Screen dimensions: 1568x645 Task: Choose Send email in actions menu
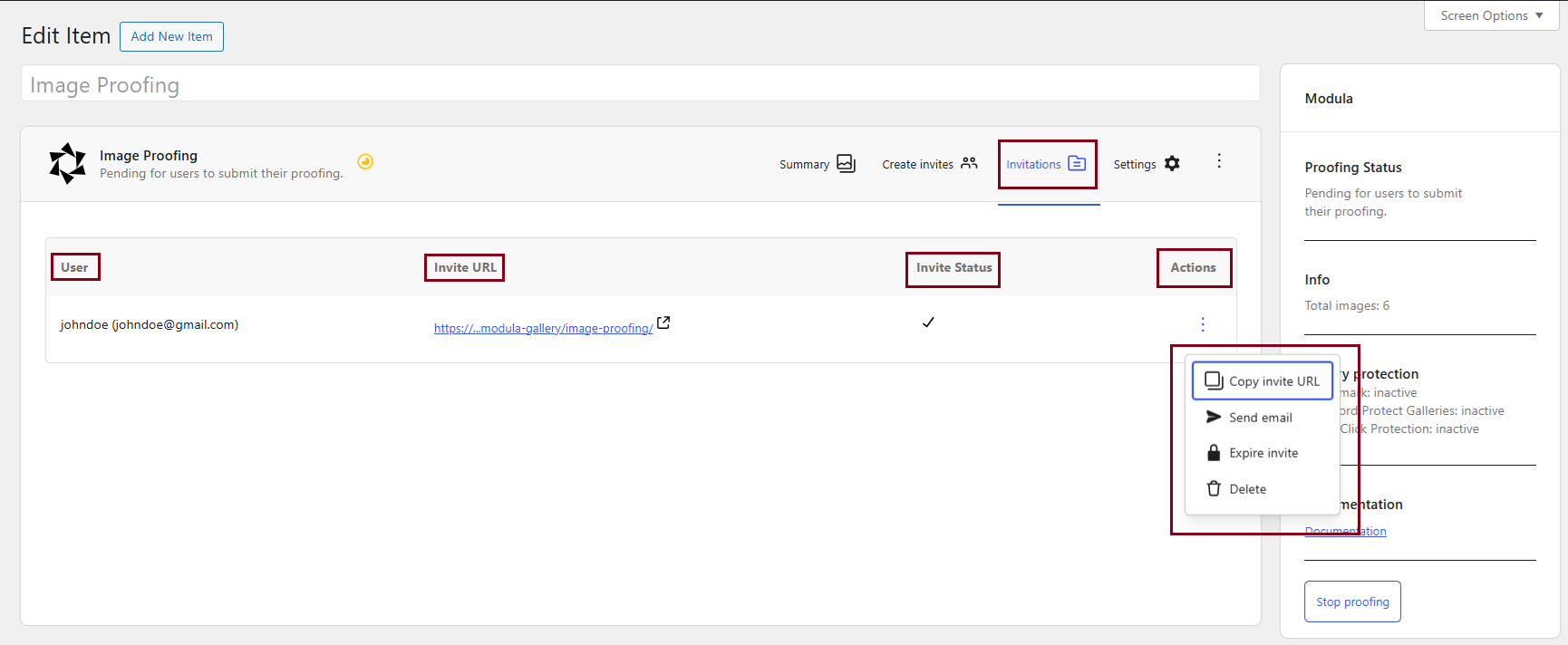(1260, 418)
